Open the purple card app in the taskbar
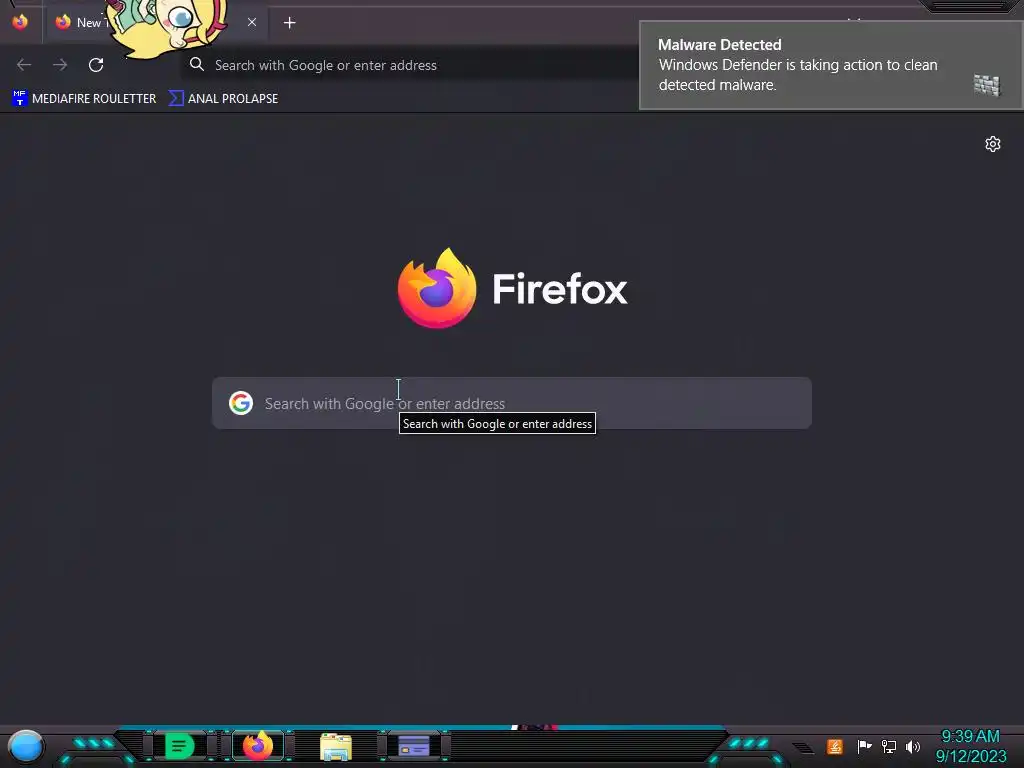This screenshot has height=768, width=1024. pyautogui.click(x=414, y=746)
